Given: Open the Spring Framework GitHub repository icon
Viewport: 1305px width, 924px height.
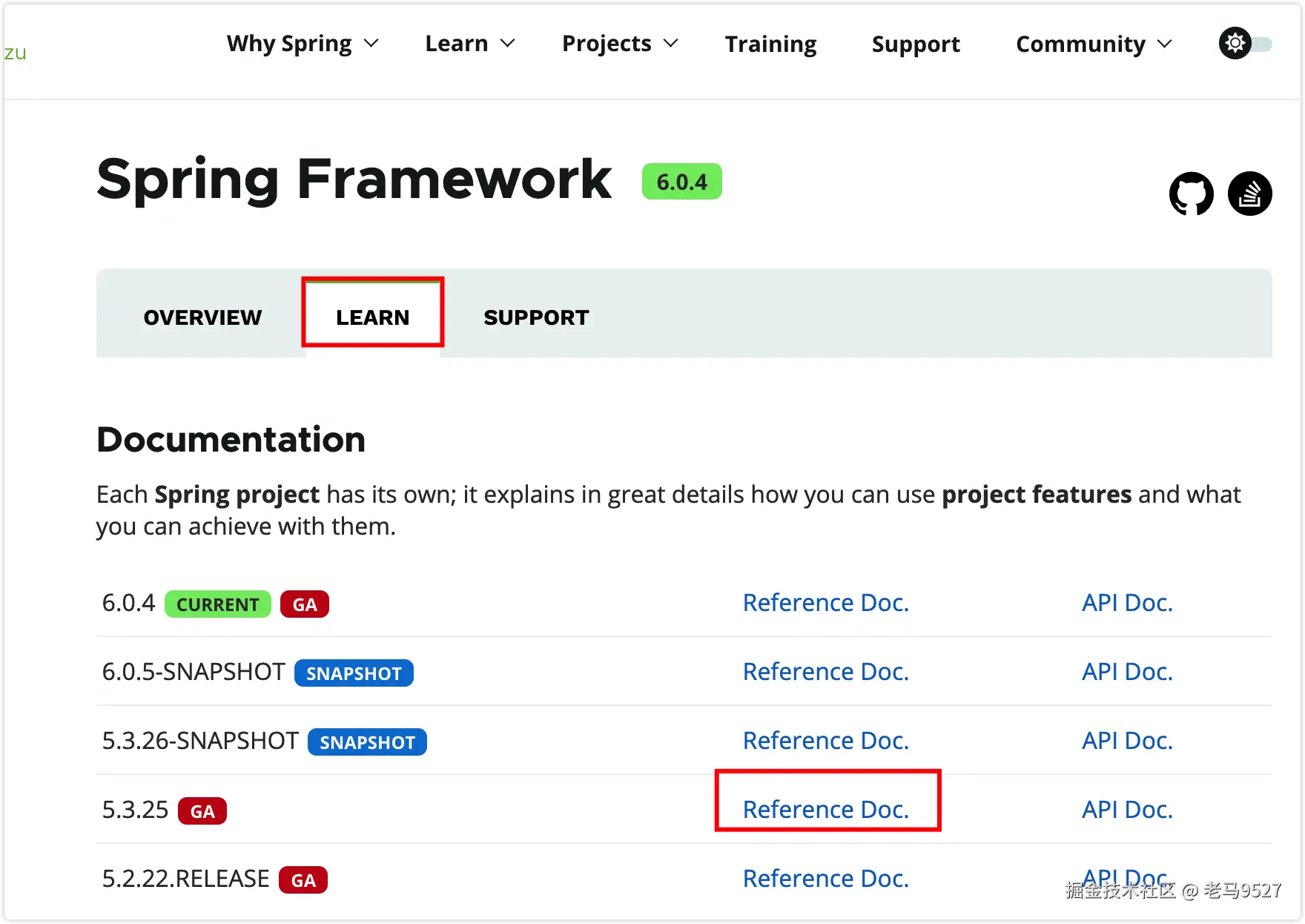Looking at the screenshot, I should (x=1191, y=194).
